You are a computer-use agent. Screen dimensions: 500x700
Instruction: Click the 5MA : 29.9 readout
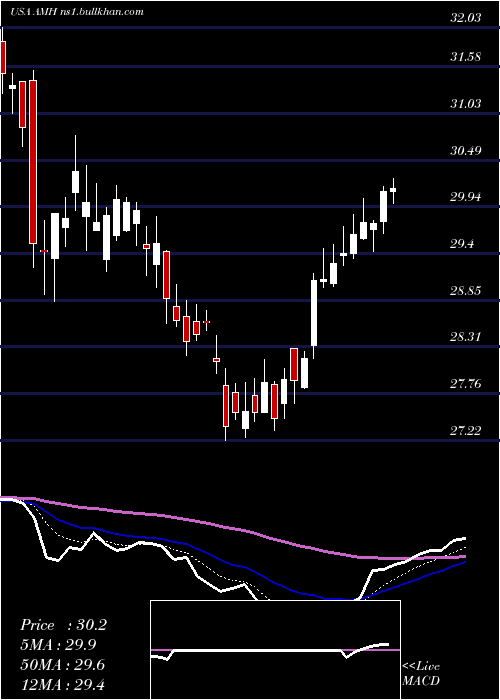(x=58, y=645)
